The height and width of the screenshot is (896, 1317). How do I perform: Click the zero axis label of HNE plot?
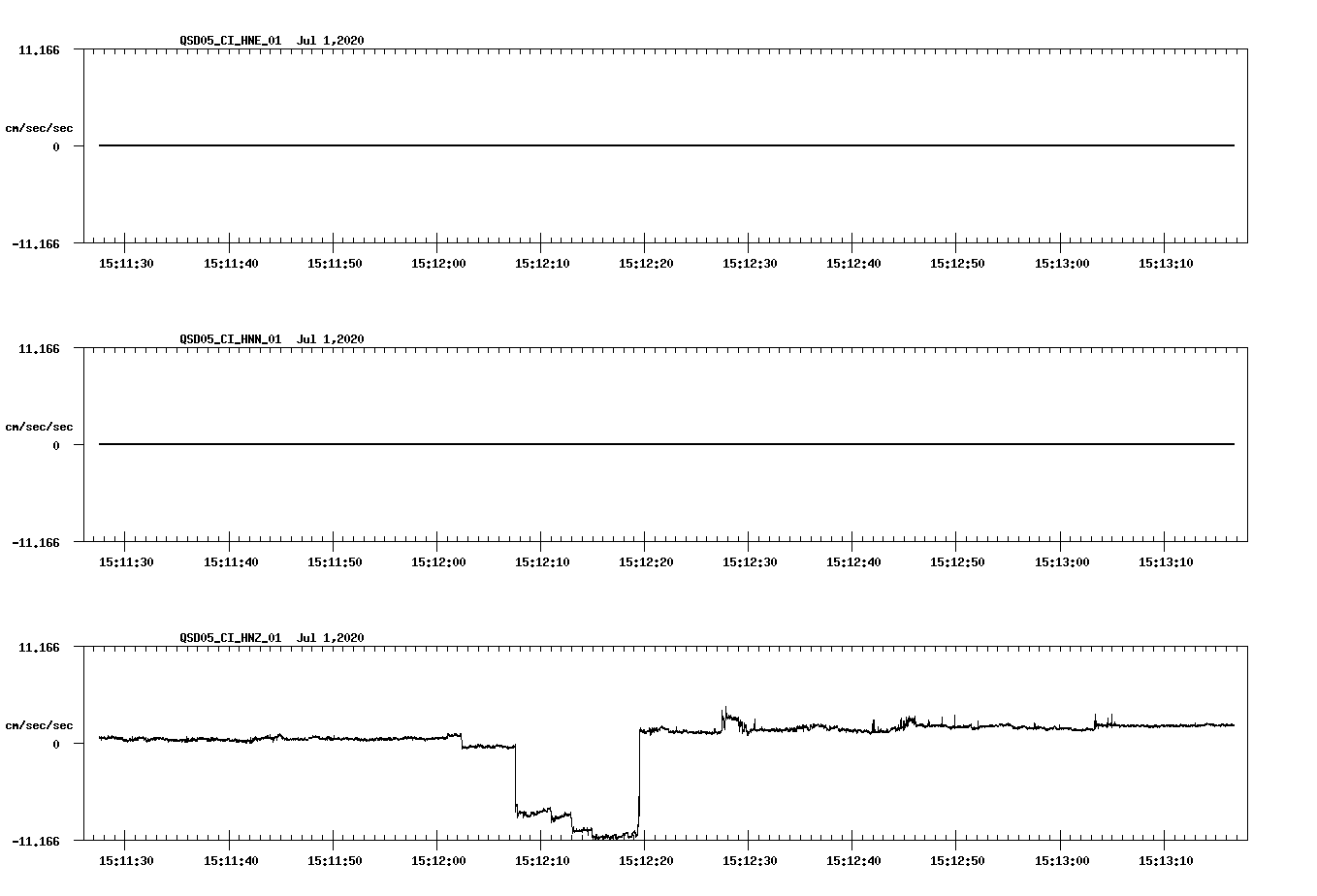pyautogui.click(x=56, y=147)
